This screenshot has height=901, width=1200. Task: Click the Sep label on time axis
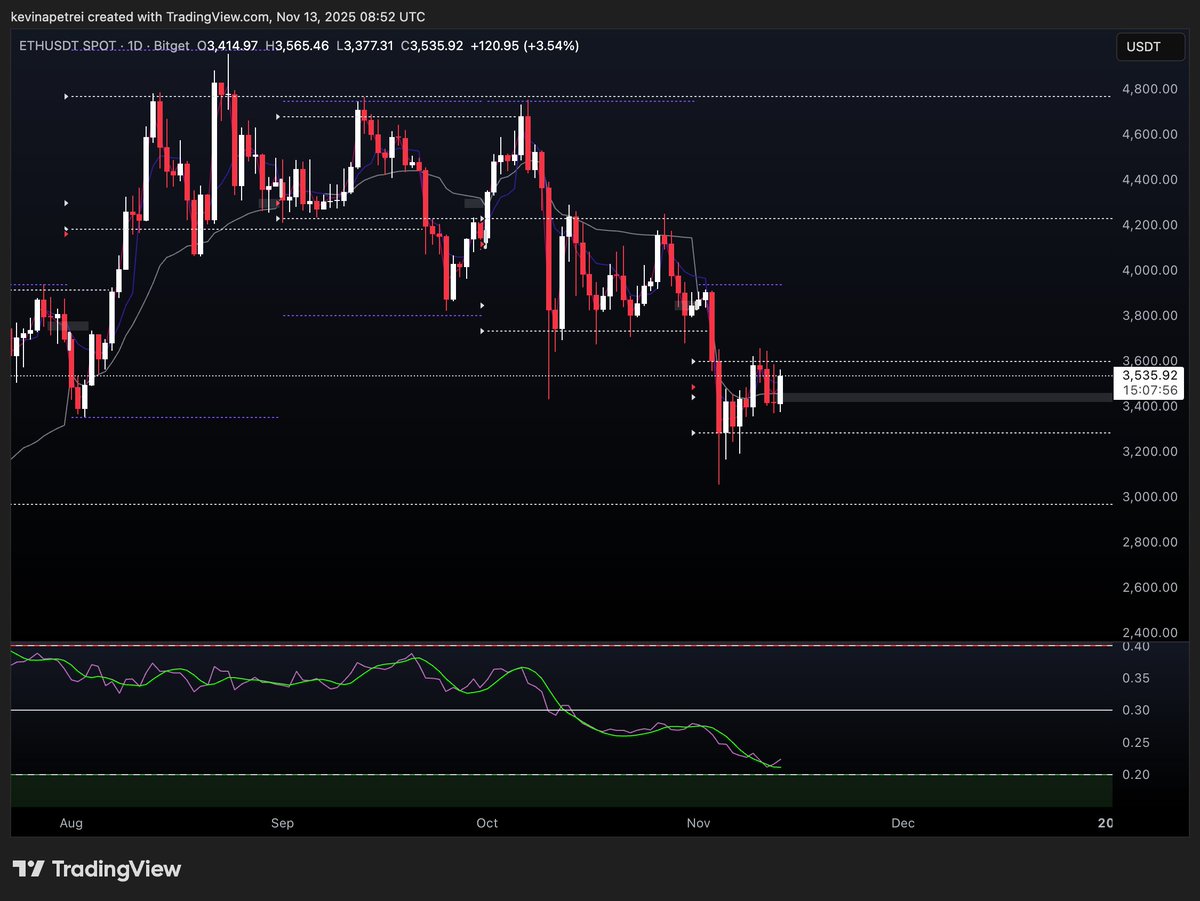pos(282,823)
